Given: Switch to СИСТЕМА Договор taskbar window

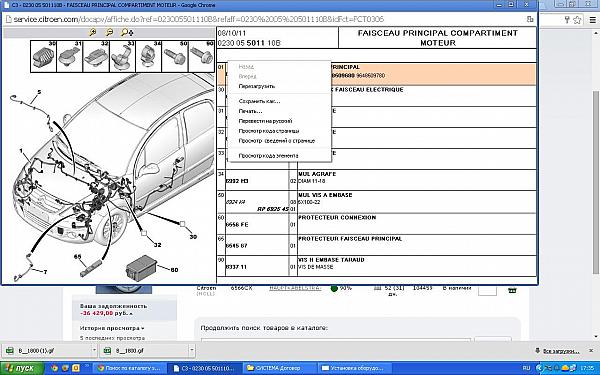Looking at the screenshot, I should coord(278,368).
